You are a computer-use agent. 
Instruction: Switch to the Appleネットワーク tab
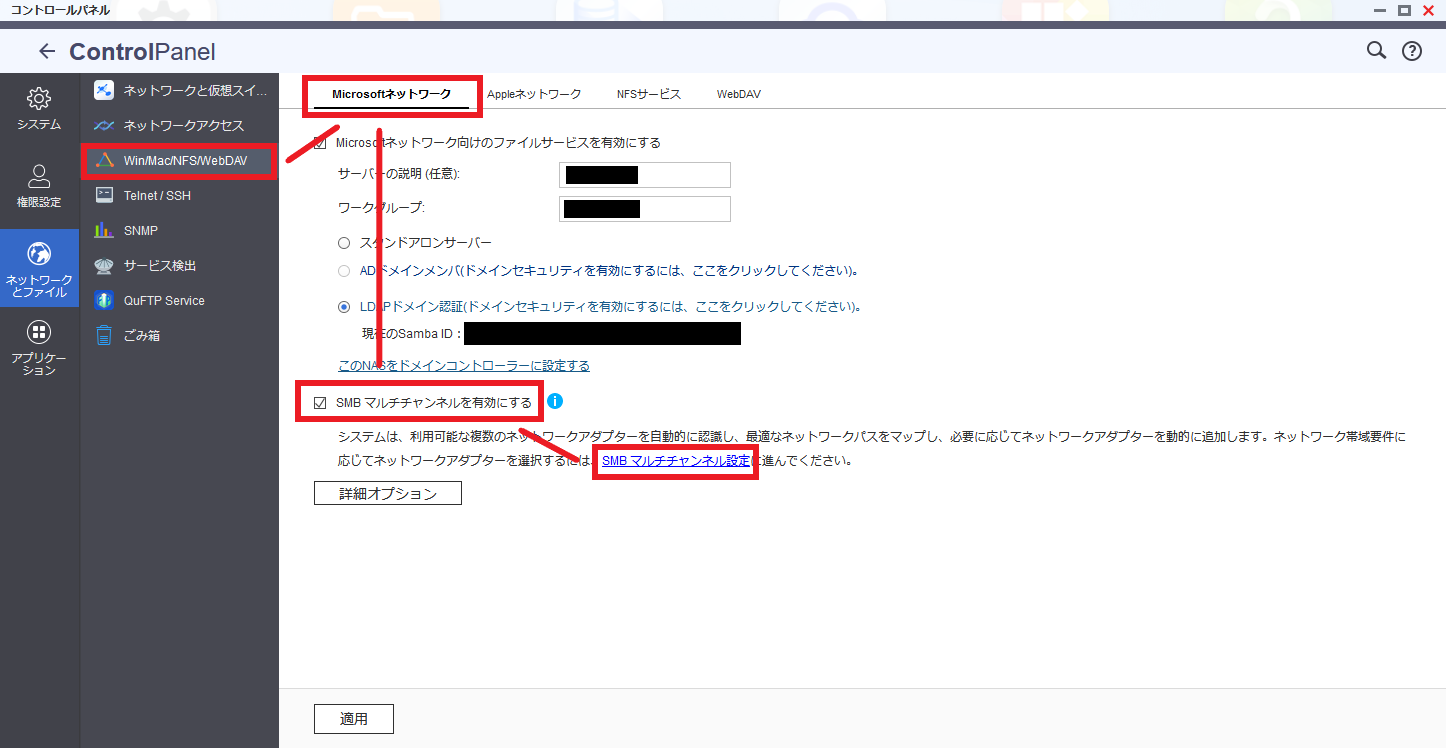point(534,94)
